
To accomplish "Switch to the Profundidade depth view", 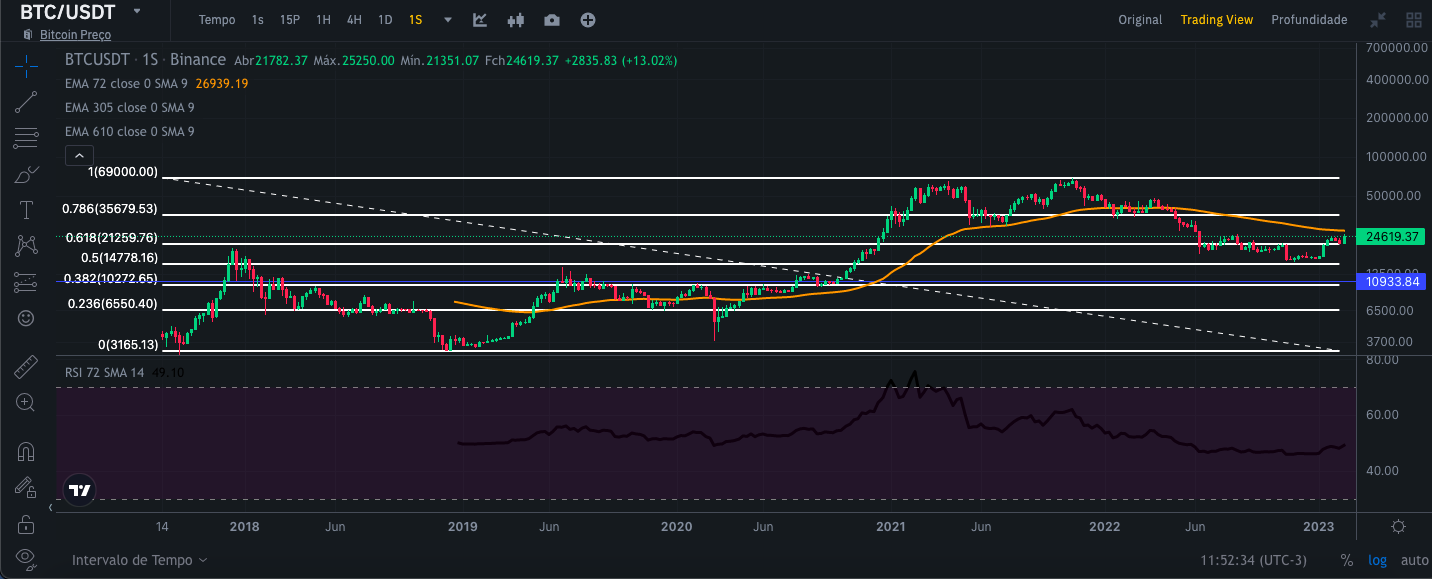I will coord(1309,20).
